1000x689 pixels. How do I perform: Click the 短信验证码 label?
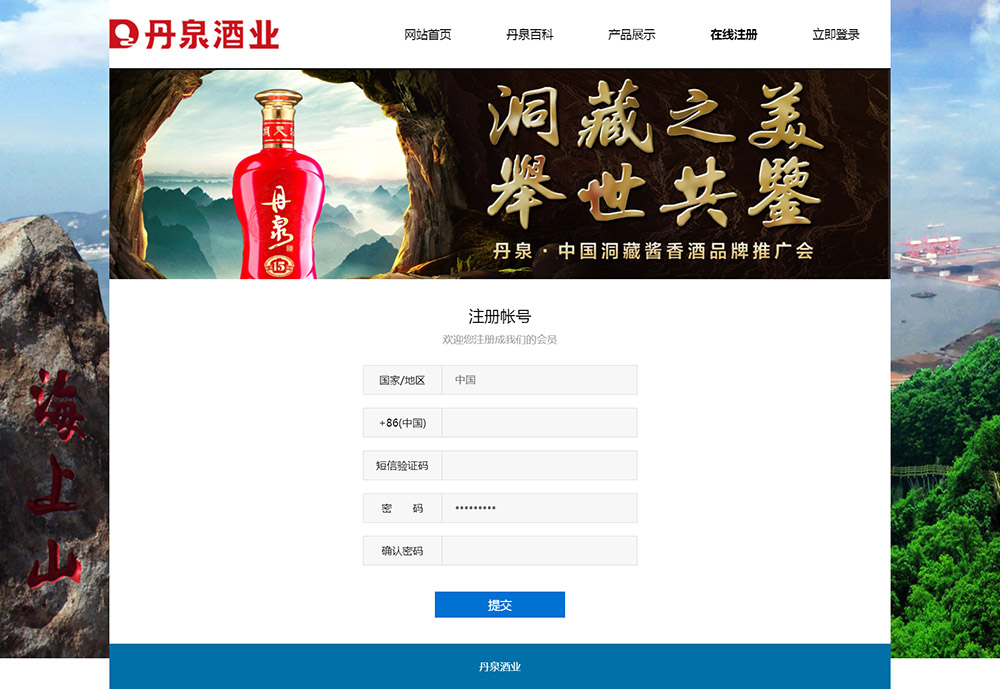(402, 466)
